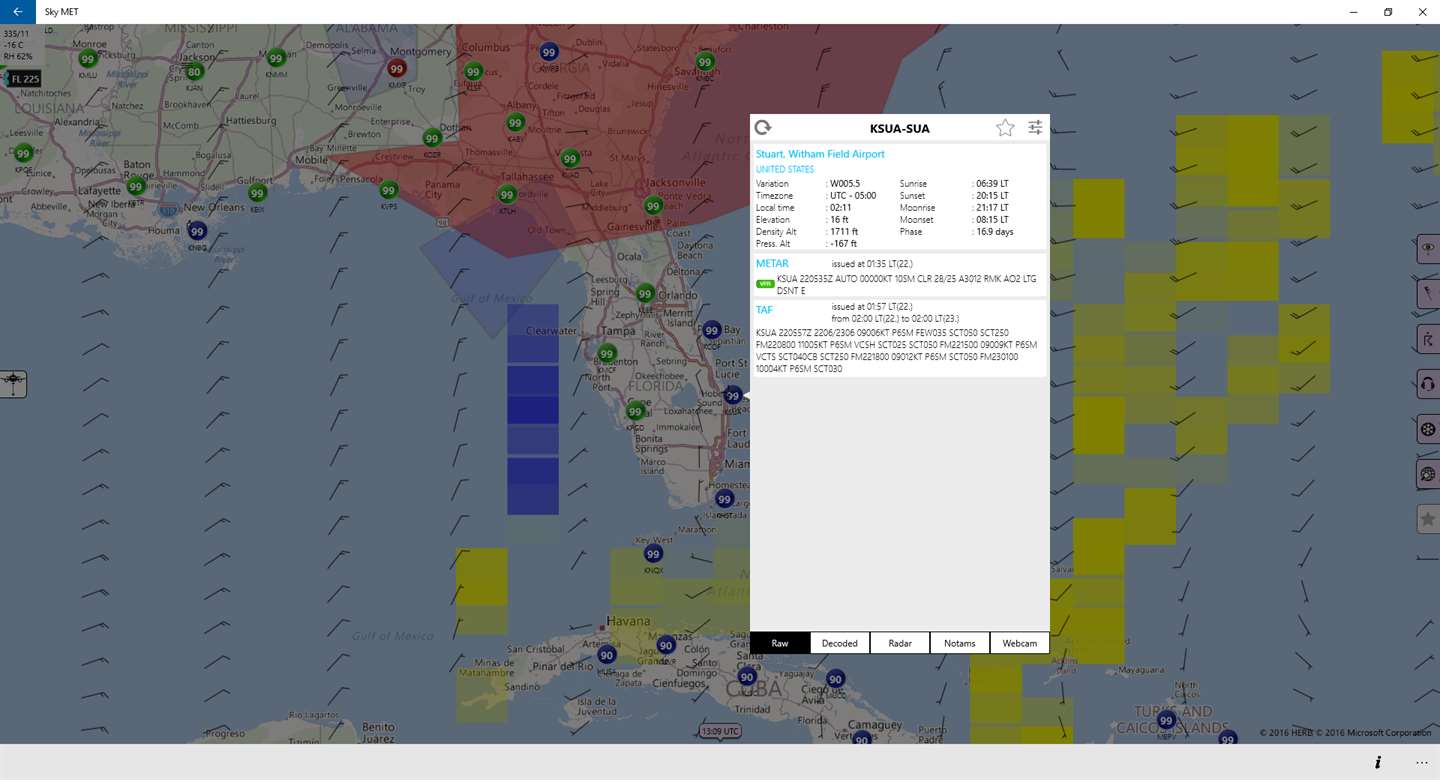Viewport: 1440px width, 780px height.
Task: Click the wind flag icon in right sidebar
Action: 1428,294
